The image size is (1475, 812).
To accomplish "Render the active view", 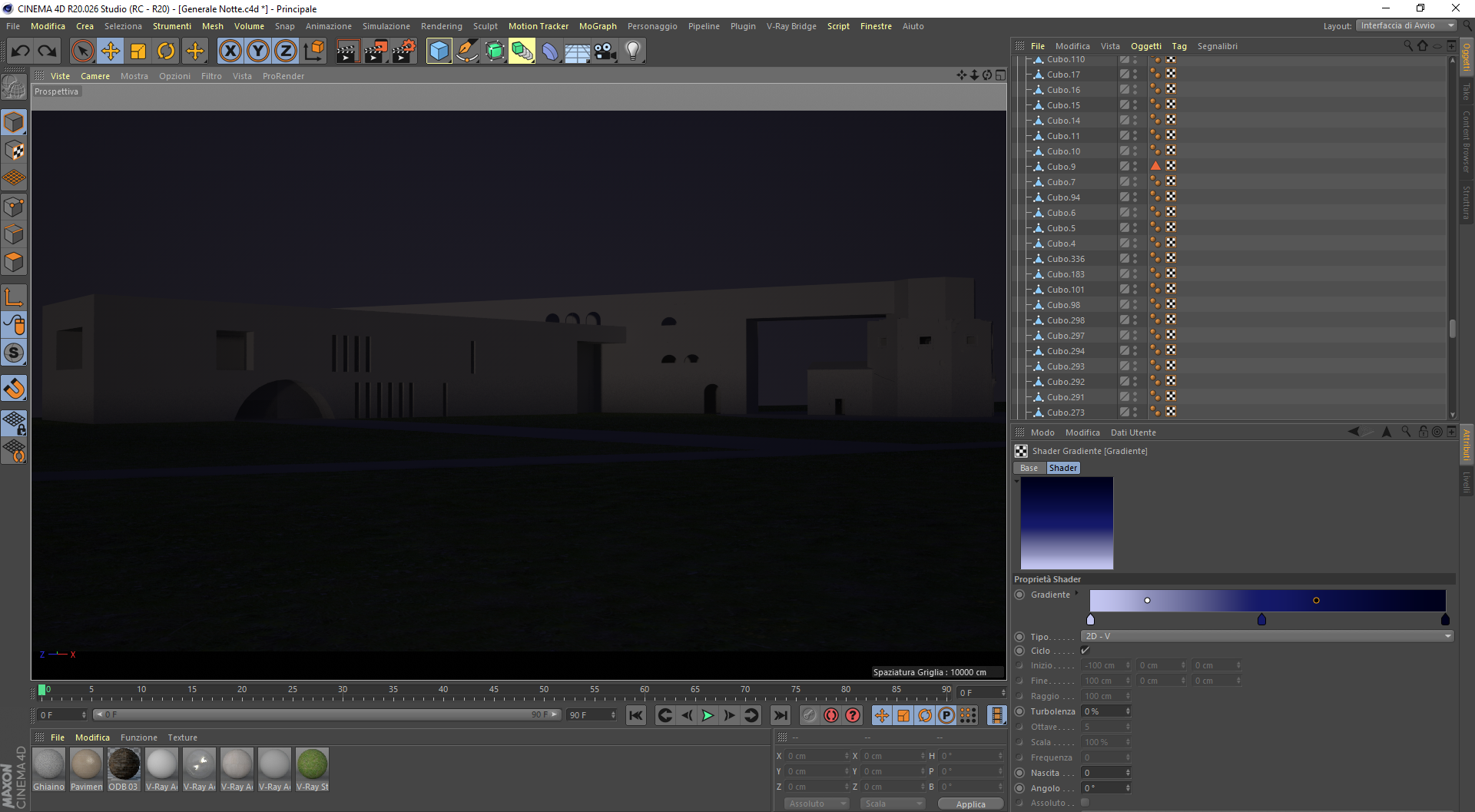I will click(348, 51).
